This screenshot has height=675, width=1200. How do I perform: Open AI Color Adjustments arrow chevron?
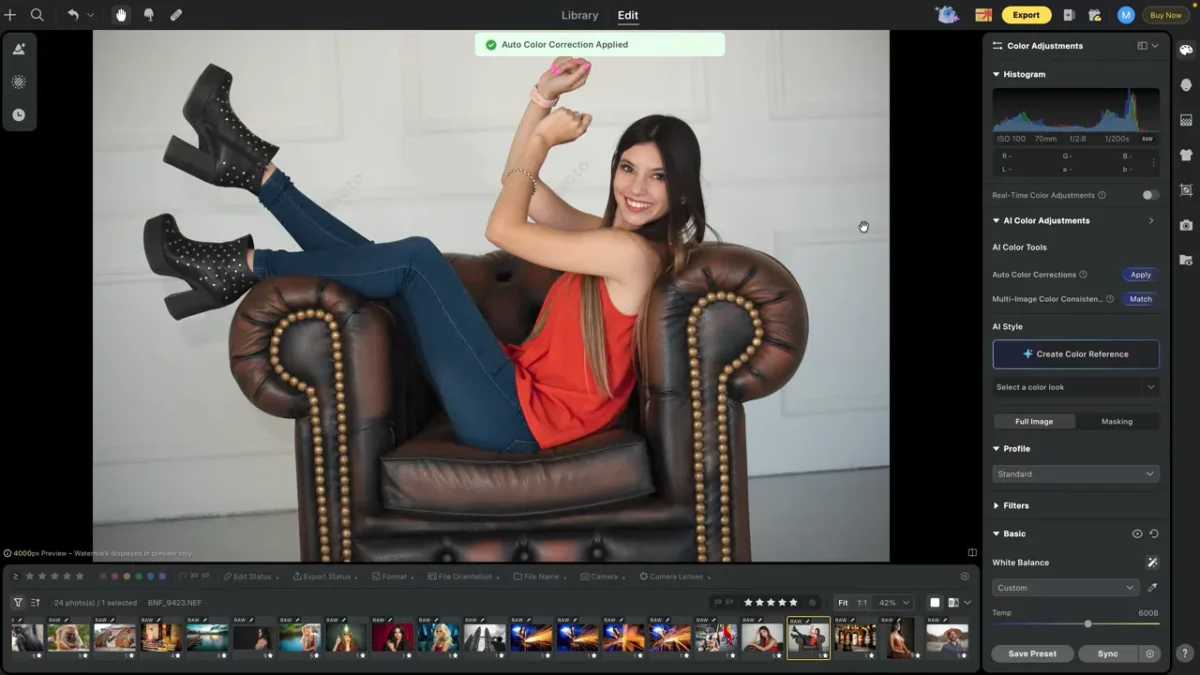point(1151,221)
